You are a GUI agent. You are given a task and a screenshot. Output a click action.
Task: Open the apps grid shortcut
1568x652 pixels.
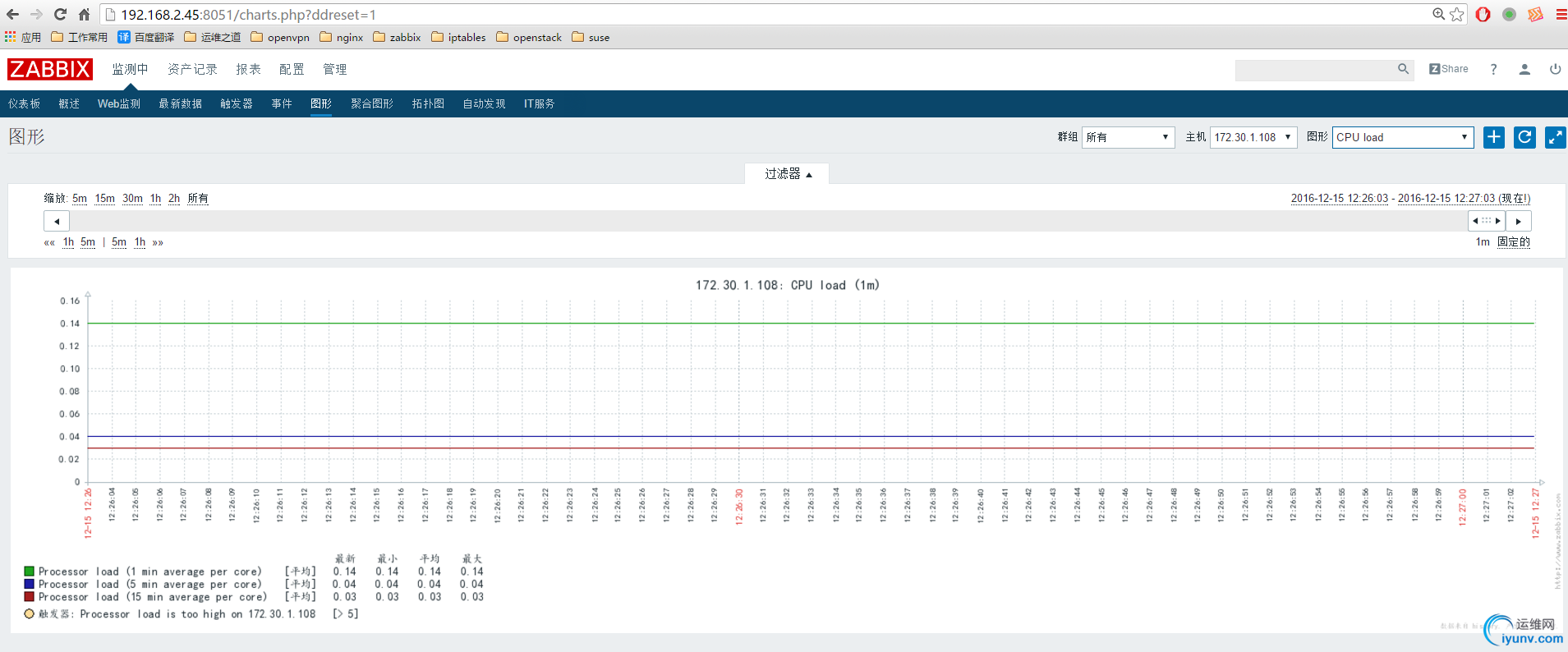pyautogui.click(x=10, y=37)
